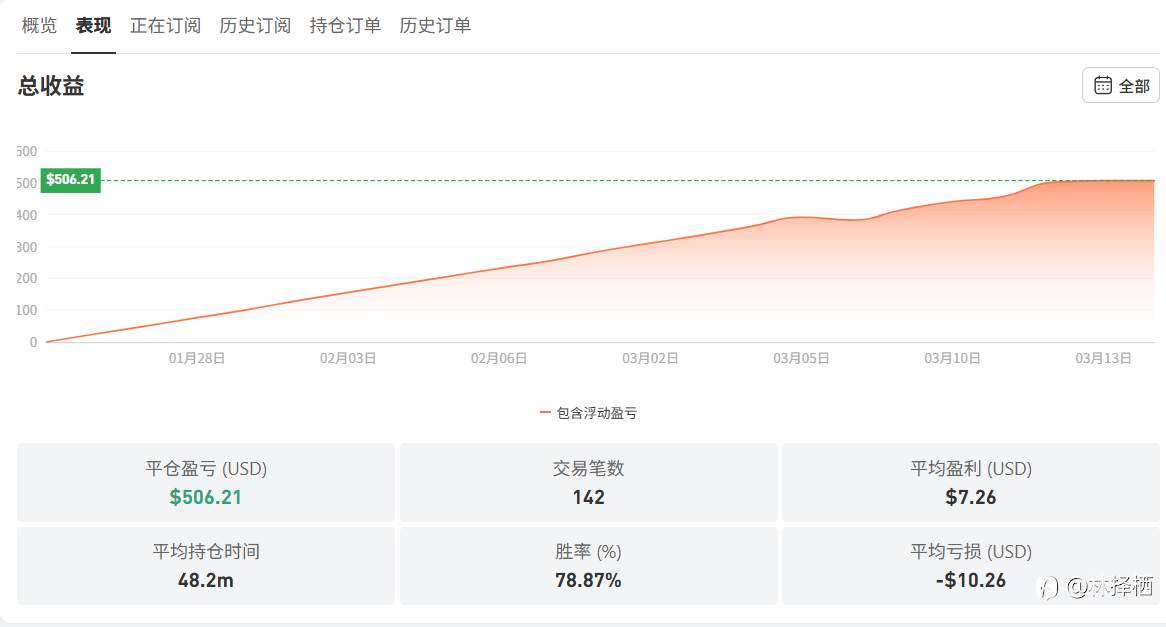Open the 全部 date range selector

tap(1121, 86)
